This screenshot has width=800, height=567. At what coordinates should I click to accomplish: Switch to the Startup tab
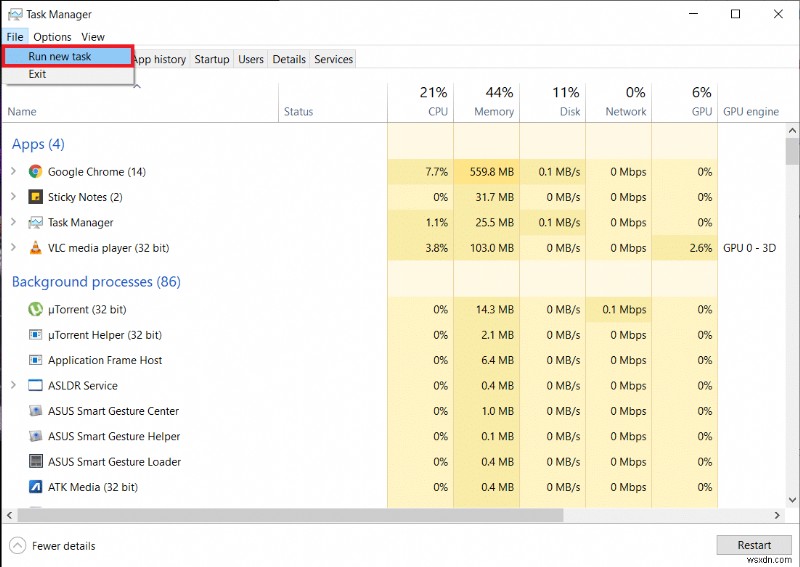point(212,59)
